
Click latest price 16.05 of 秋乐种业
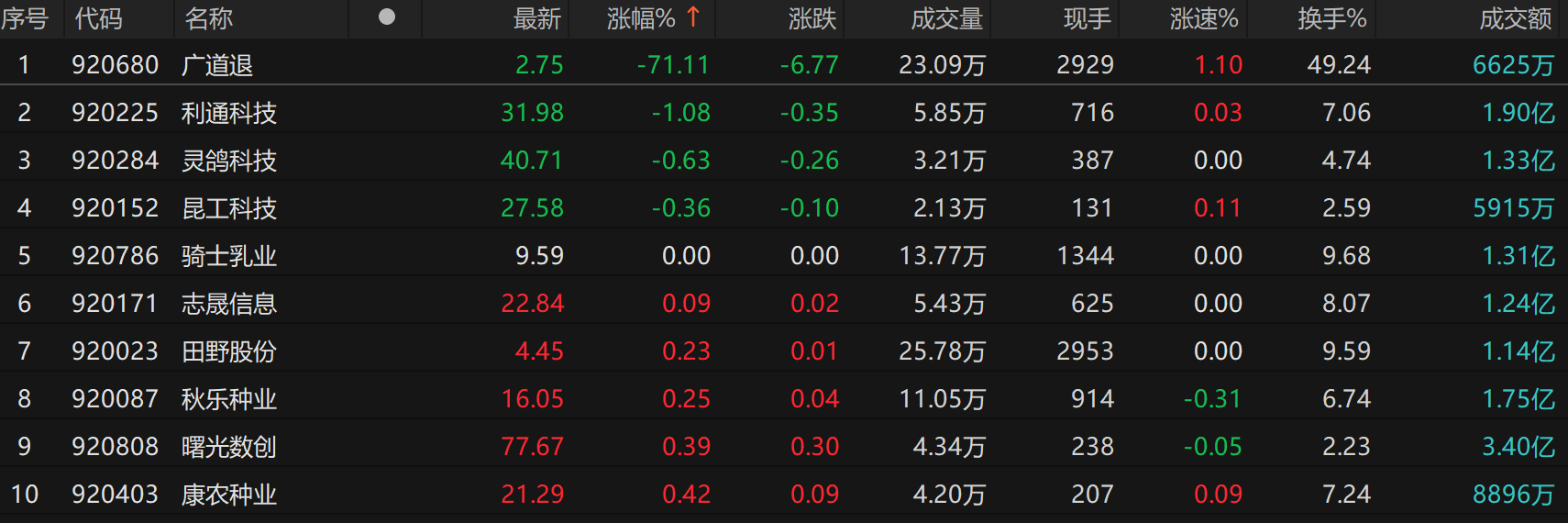pos(532,399)
